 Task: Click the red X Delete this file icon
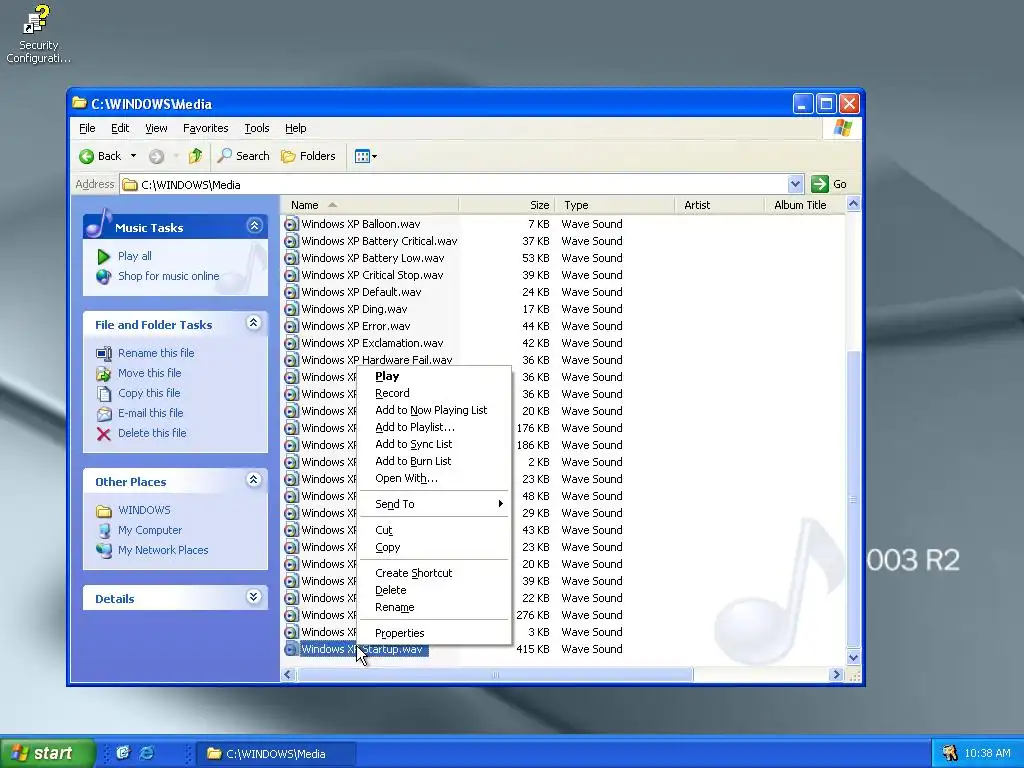point(104,434)
